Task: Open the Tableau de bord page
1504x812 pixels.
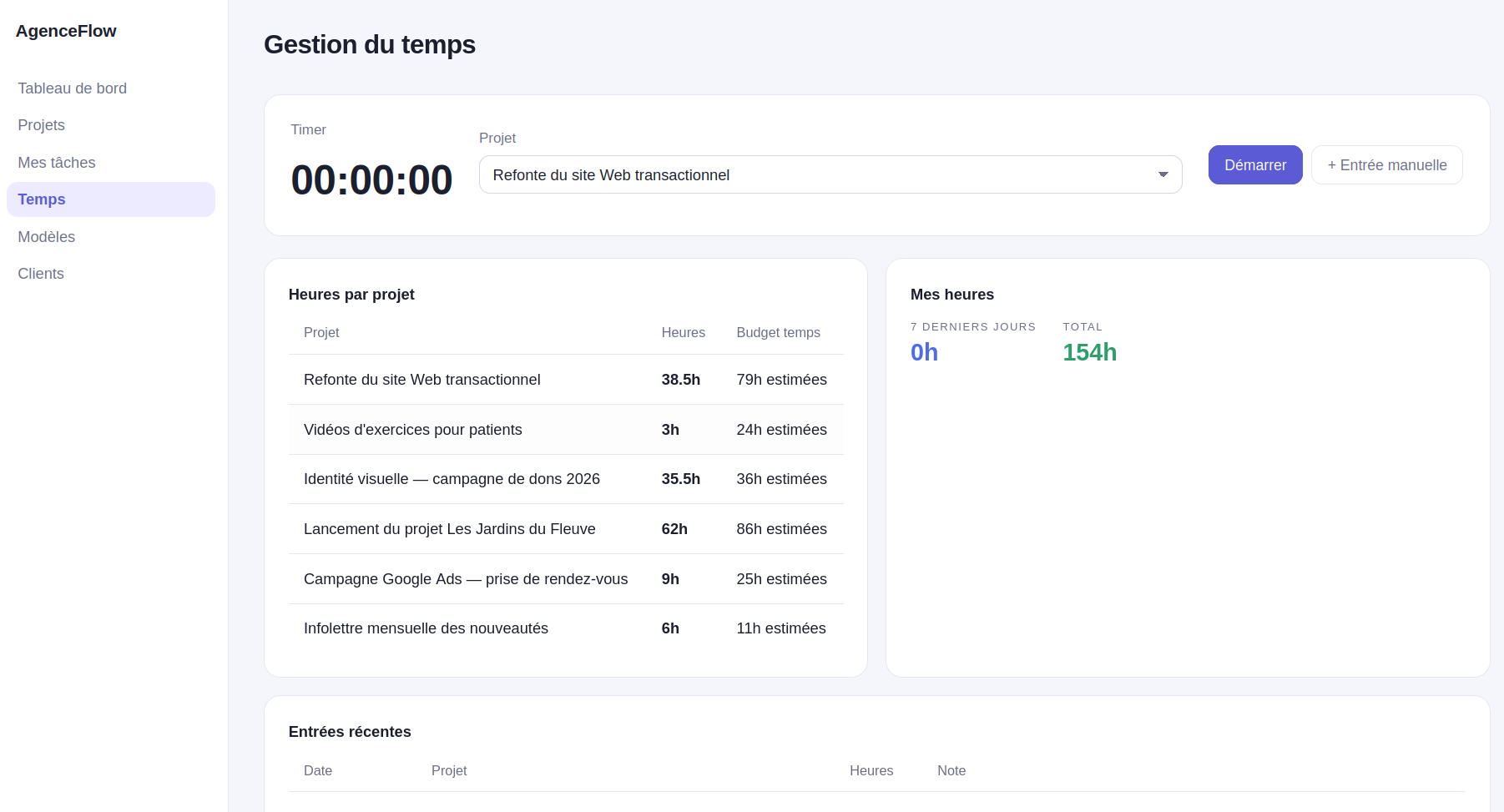Action: pos(111,88)
